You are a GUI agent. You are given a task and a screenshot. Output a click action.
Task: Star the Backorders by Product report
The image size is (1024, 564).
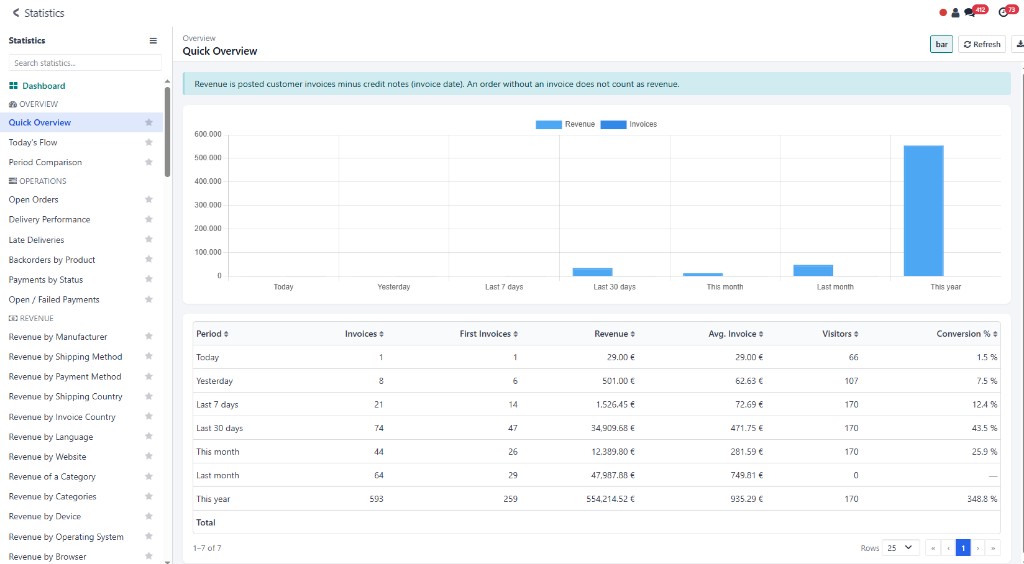[149, 259]
